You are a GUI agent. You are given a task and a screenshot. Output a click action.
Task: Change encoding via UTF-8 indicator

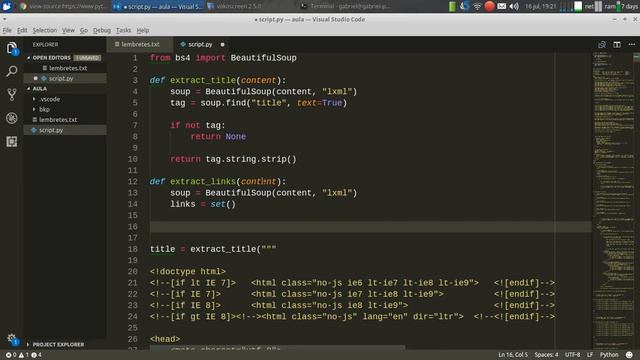(572, 355)
